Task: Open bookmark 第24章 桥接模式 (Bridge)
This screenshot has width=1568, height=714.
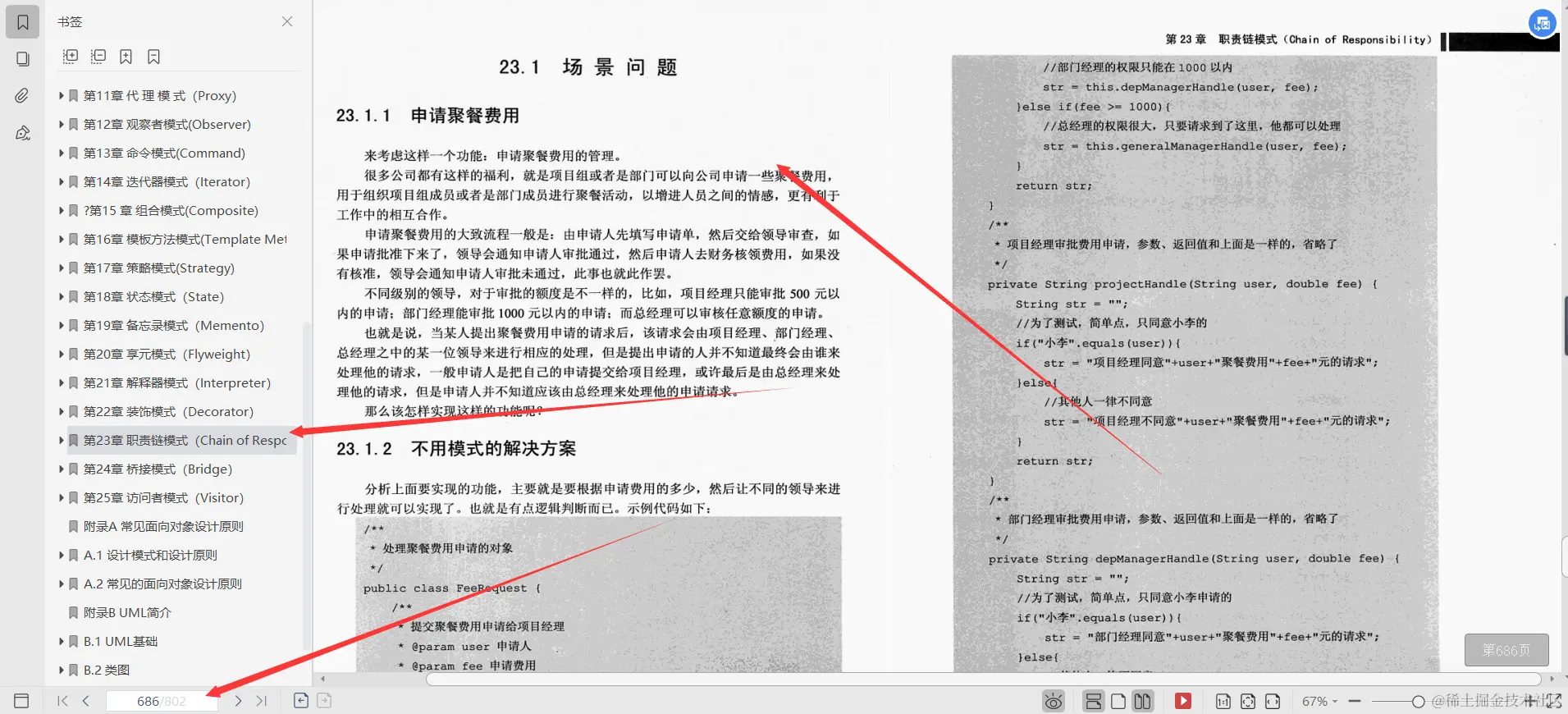Action: (x=158, y=469)
